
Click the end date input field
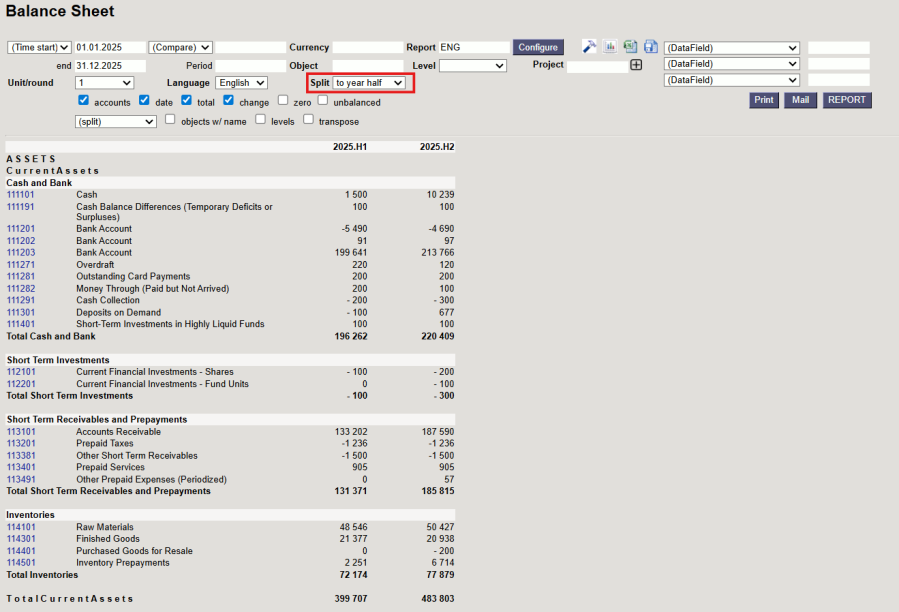click(110, 66)
